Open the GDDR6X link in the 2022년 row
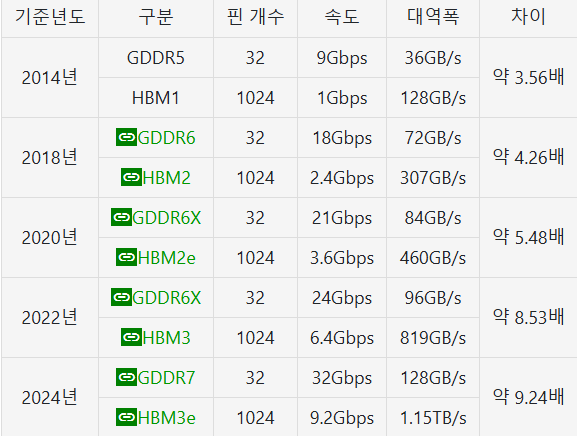Viewport: 577px width, 436px height. (x=156, y=297)
